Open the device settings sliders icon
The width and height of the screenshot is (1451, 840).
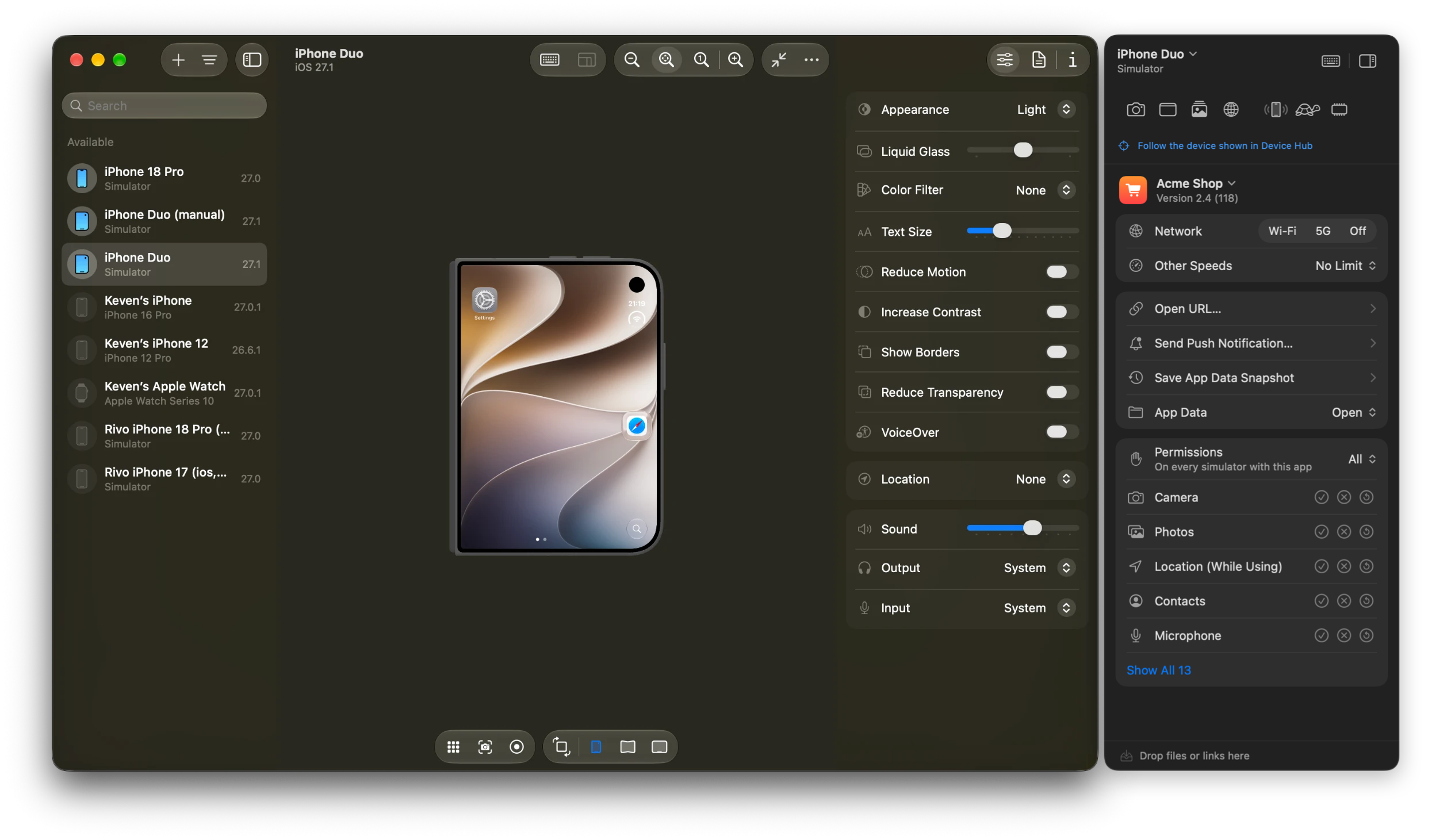click(x=1005, y=60)
